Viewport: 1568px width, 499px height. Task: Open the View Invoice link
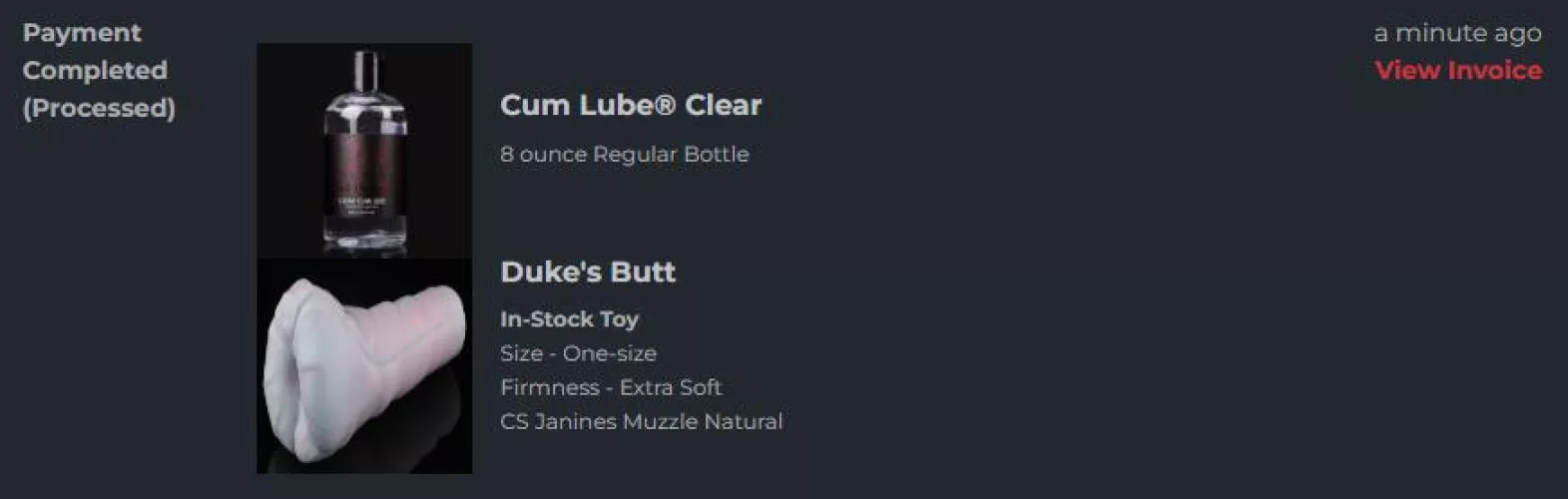(x=1457, y=70)
